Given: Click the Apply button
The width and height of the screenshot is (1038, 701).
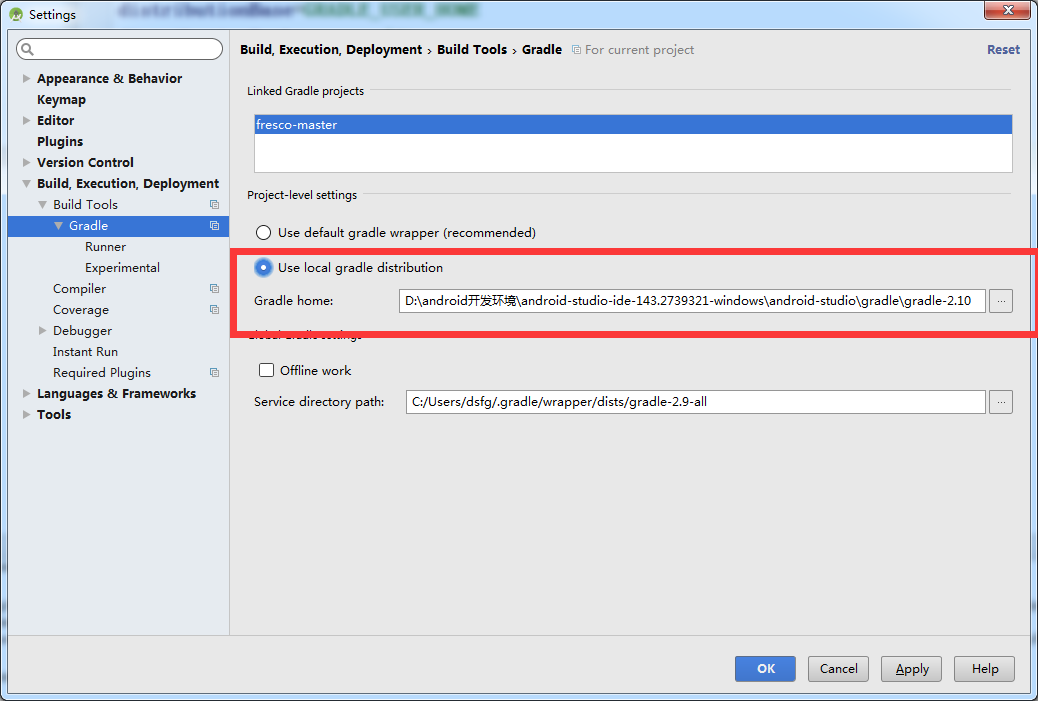Looking at the screenshot, I should 912,669.
